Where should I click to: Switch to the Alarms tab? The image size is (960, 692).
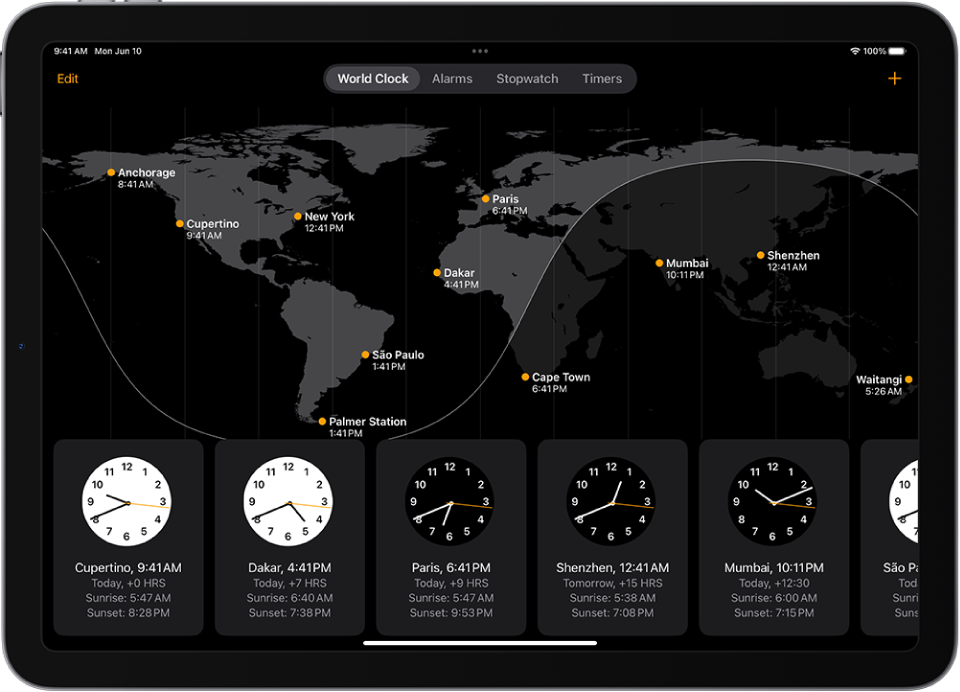tap(452, 78)
